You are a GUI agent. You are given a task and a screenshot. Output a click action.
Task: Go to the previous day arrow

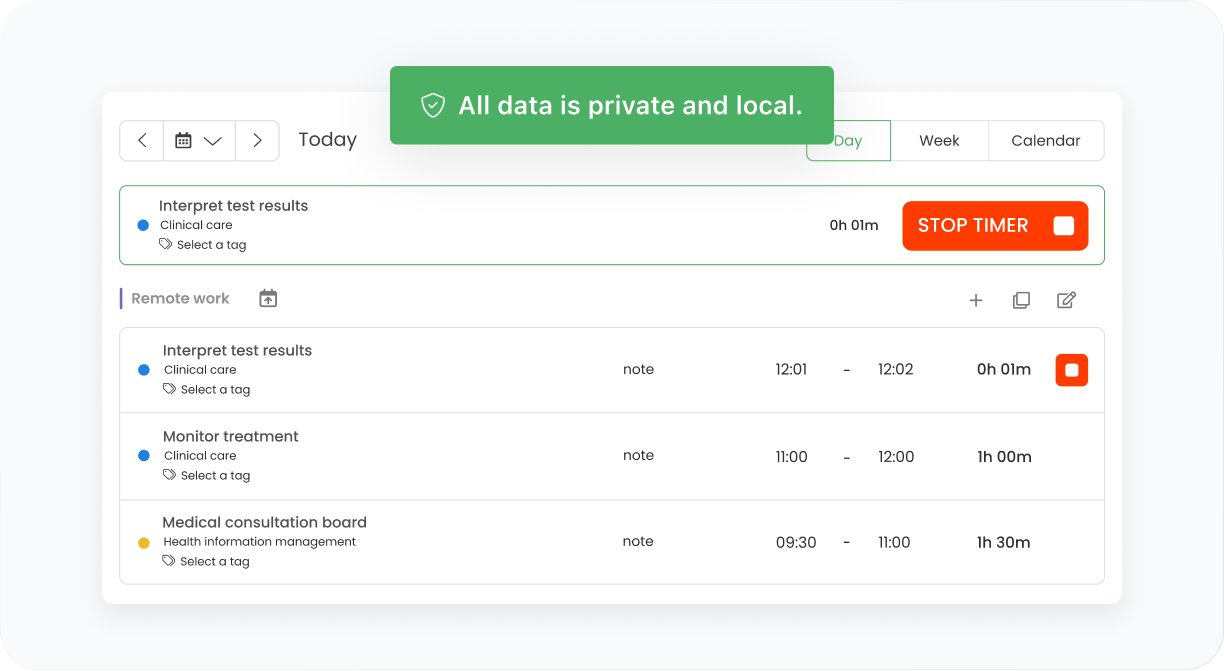(x=142, y=141)
